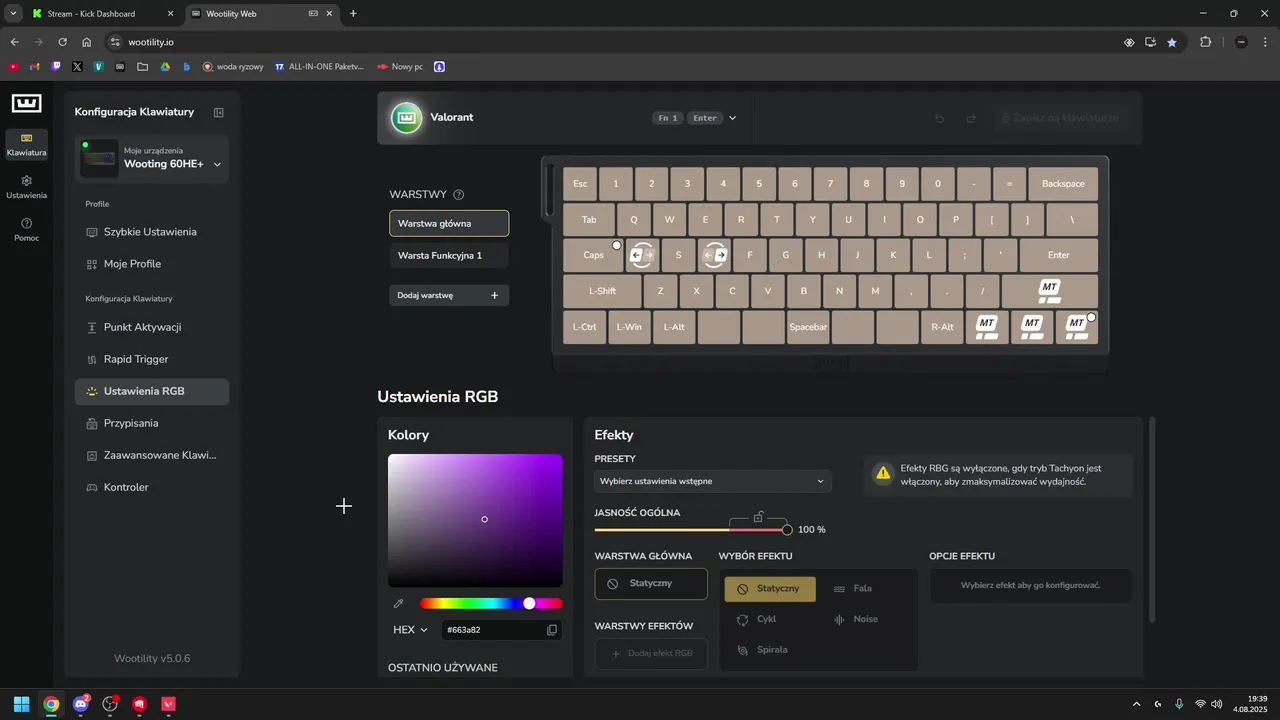Select Warsta Funkcyjna 1 layer
Screen dimensions: 1280x720
coord(449,255)
